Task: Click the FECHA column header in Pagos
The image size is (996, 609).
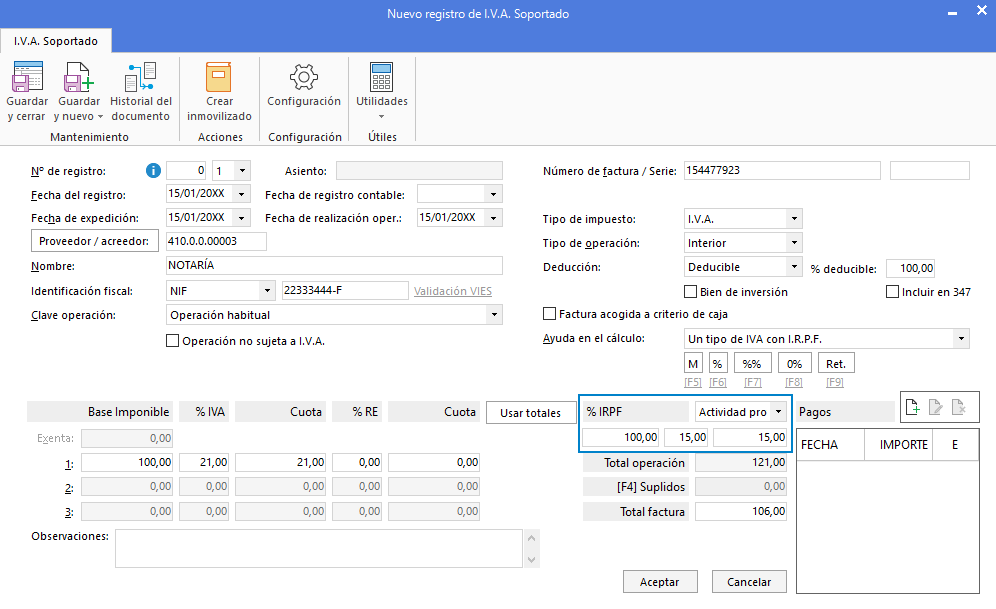Action: point(830,445)
